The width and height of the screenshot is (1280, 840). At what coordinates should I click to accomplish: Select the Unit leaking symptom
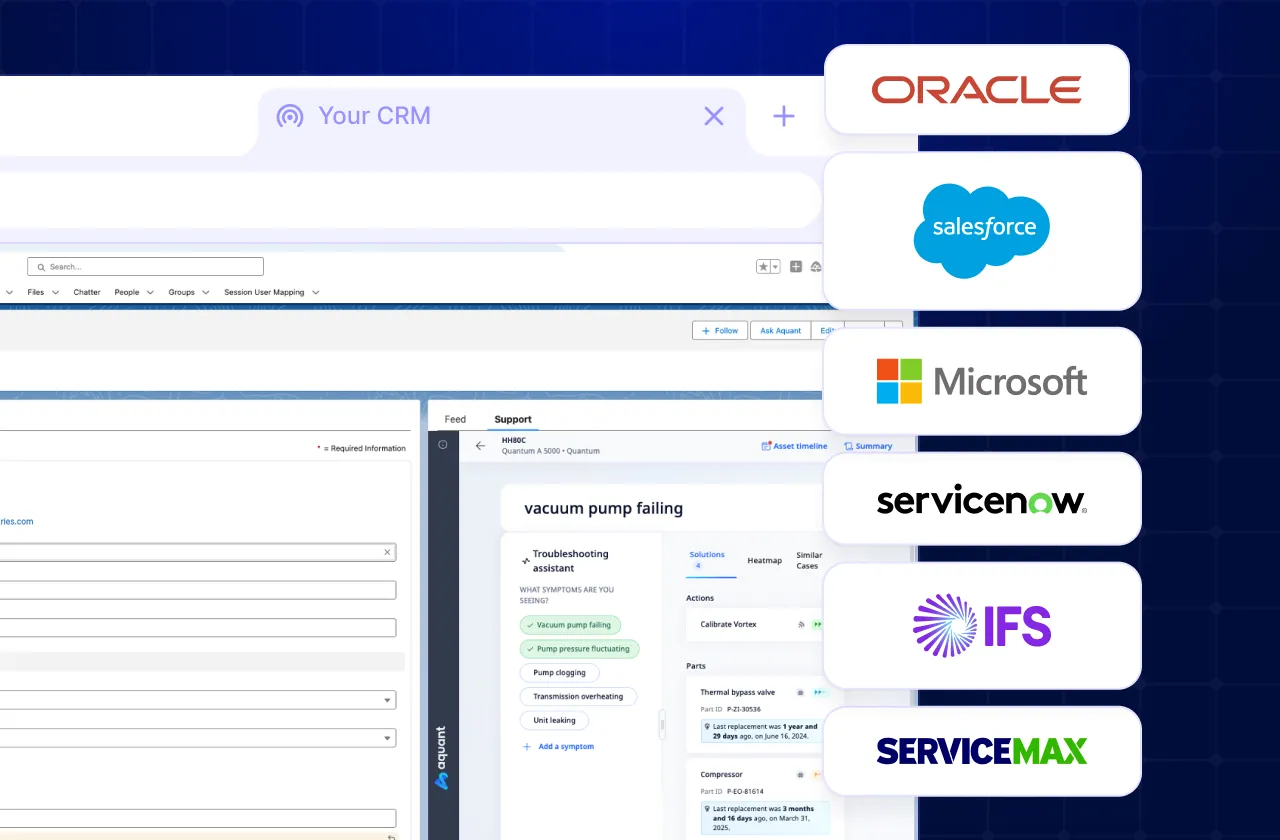(x=554, y=720)
